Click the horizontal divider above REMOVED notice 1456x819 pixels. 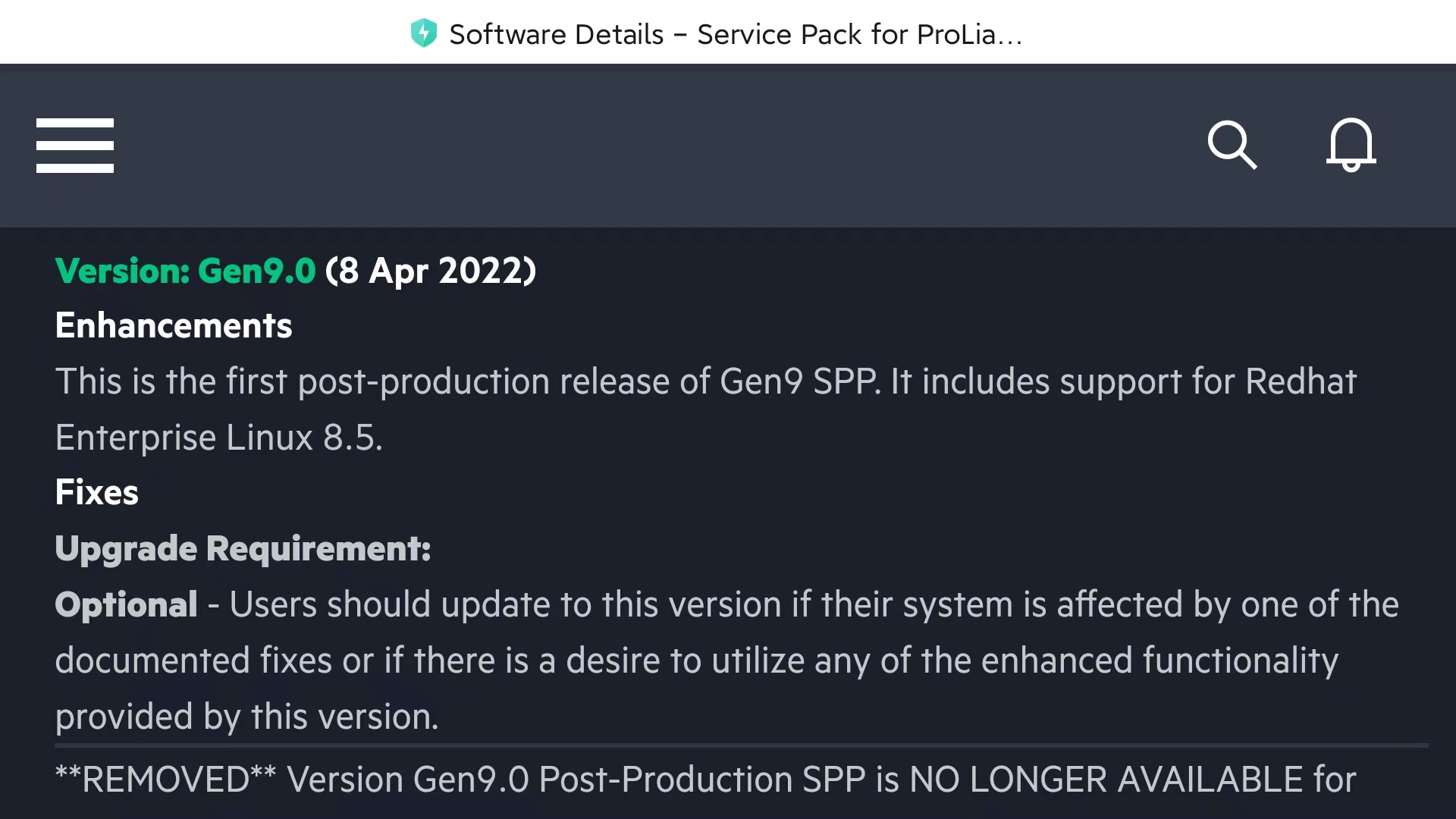[x=740, y=745]
